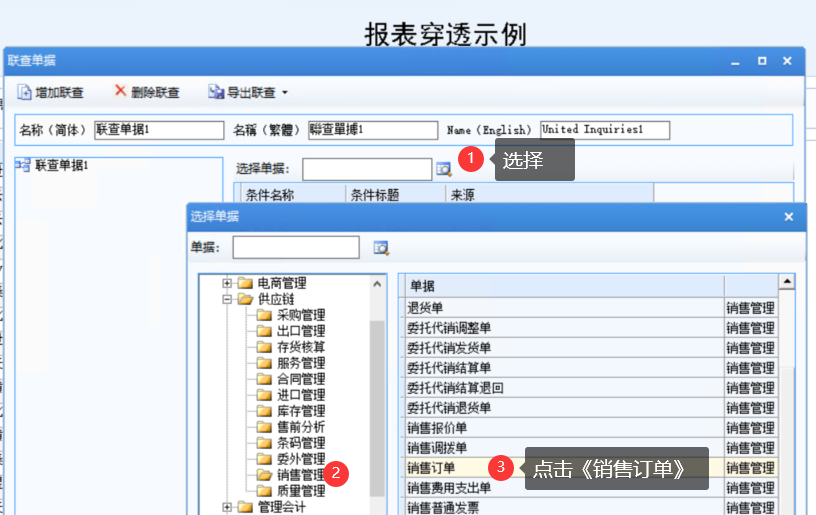Screen dimensions: 816x515
Task: Click the 单据 search input field
Action: click(x=296, y=247)
